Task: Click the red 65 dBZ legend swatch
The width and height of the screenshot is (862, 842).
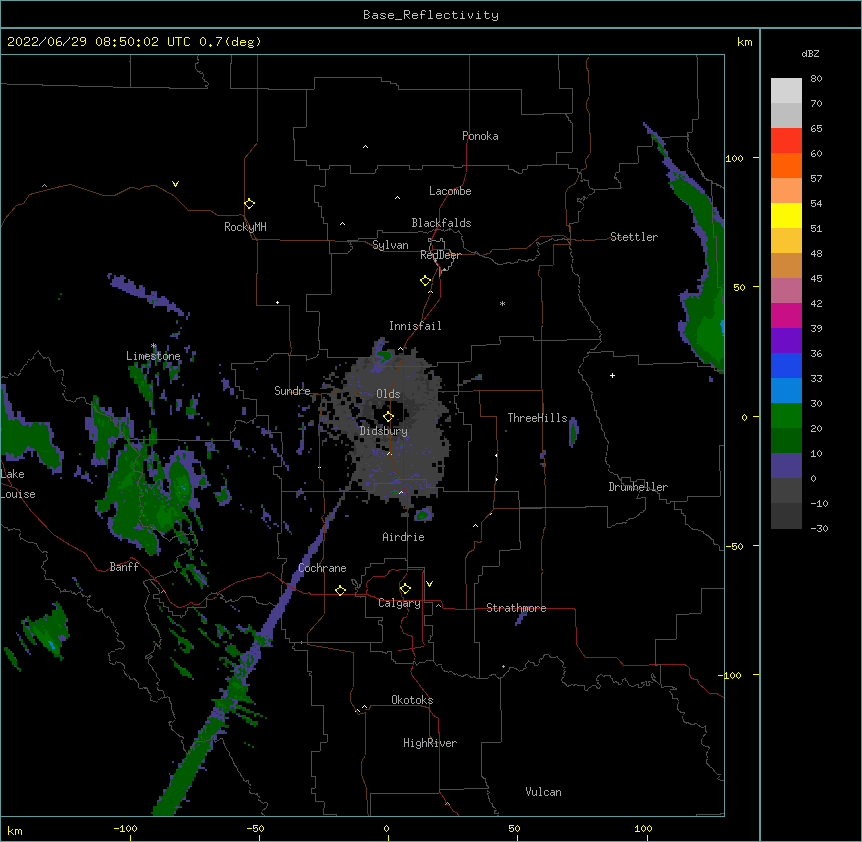Action: [786, 141]
